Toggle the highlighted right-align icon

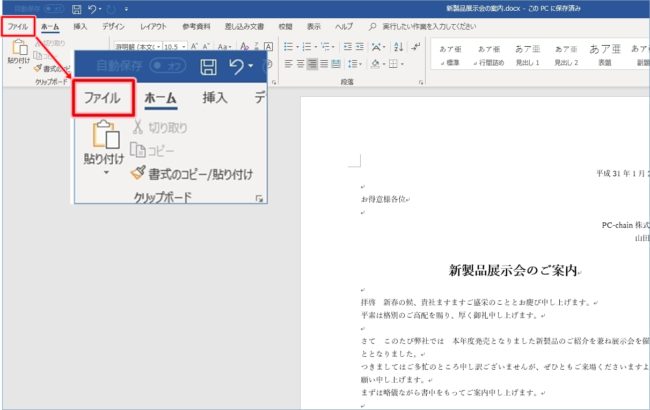pyautogui.click(x=312, y=64)
